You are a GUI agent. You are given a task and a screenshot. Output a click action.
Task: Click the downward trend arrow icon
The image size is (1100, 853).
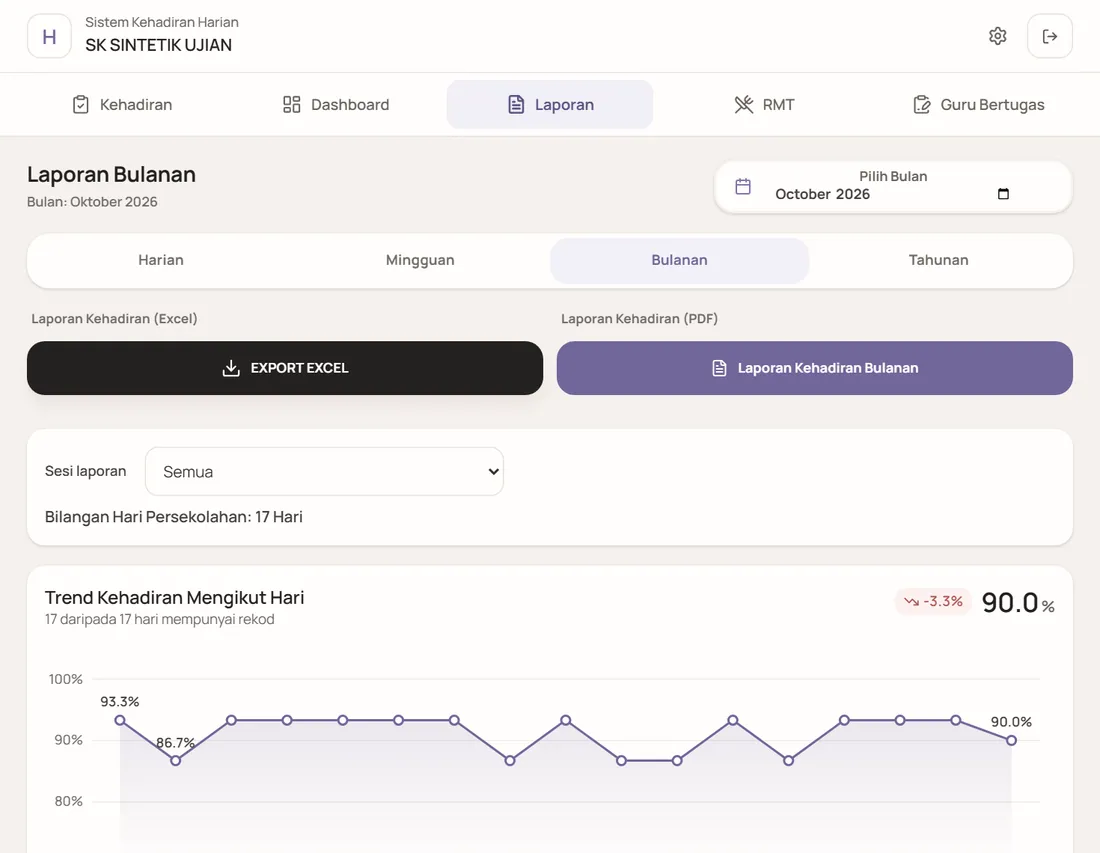point(911,601)
